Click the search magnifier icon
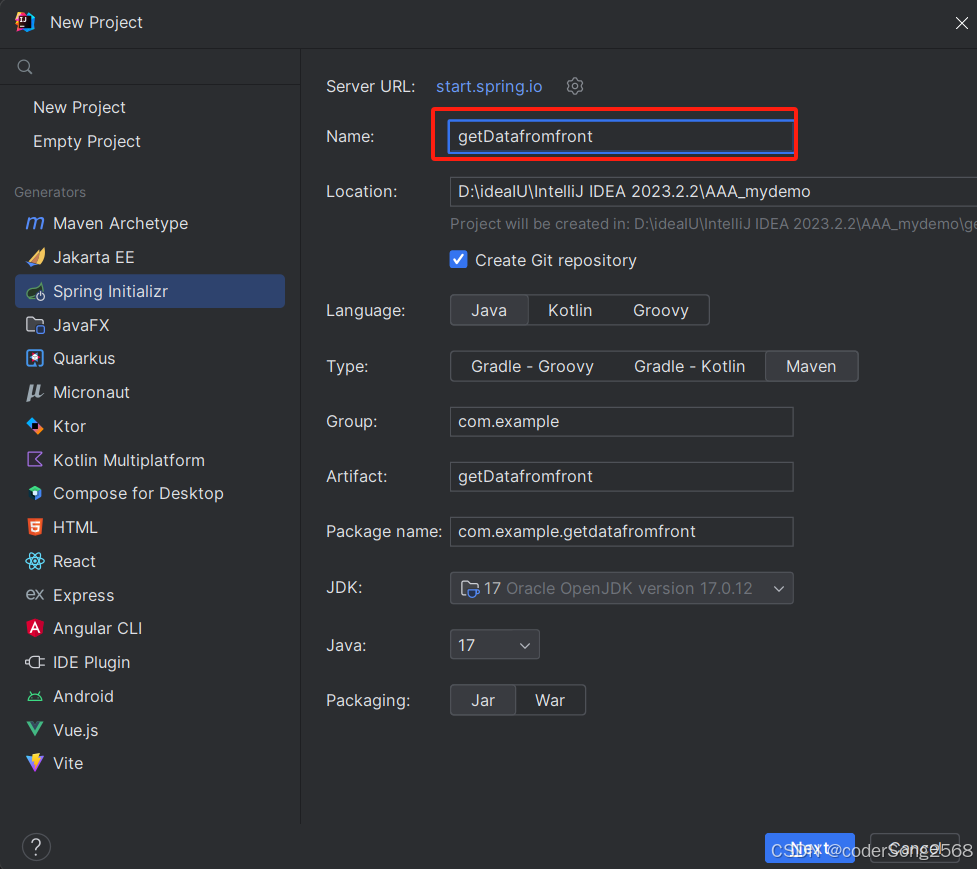Screen dimensions: 977x869 click(25, 67)
